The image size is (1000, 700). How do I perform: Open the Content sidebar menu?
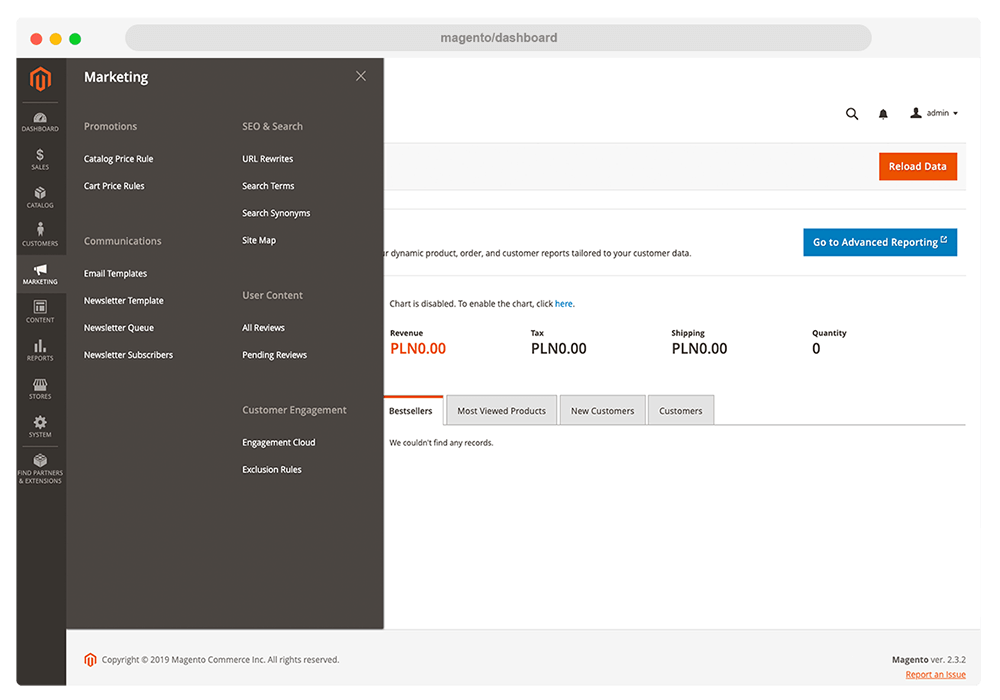[40, 312]
